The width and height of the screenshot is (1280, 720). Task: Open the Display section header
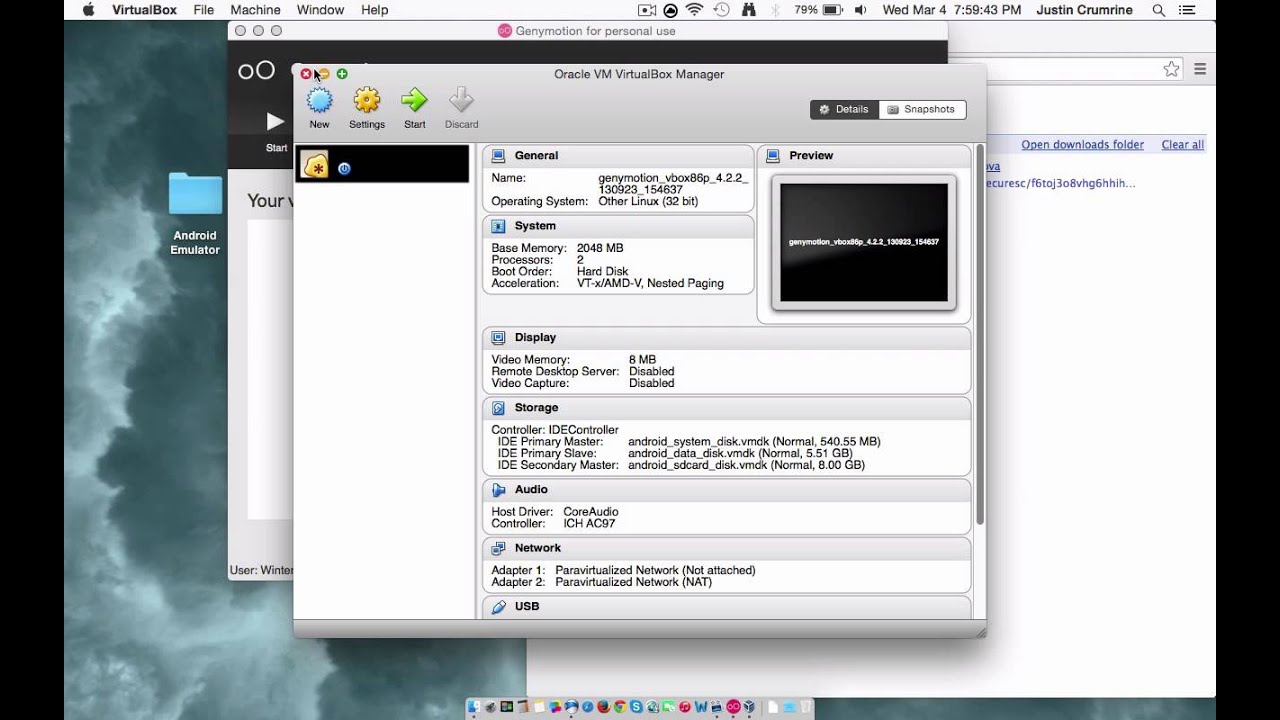point(727,338)
